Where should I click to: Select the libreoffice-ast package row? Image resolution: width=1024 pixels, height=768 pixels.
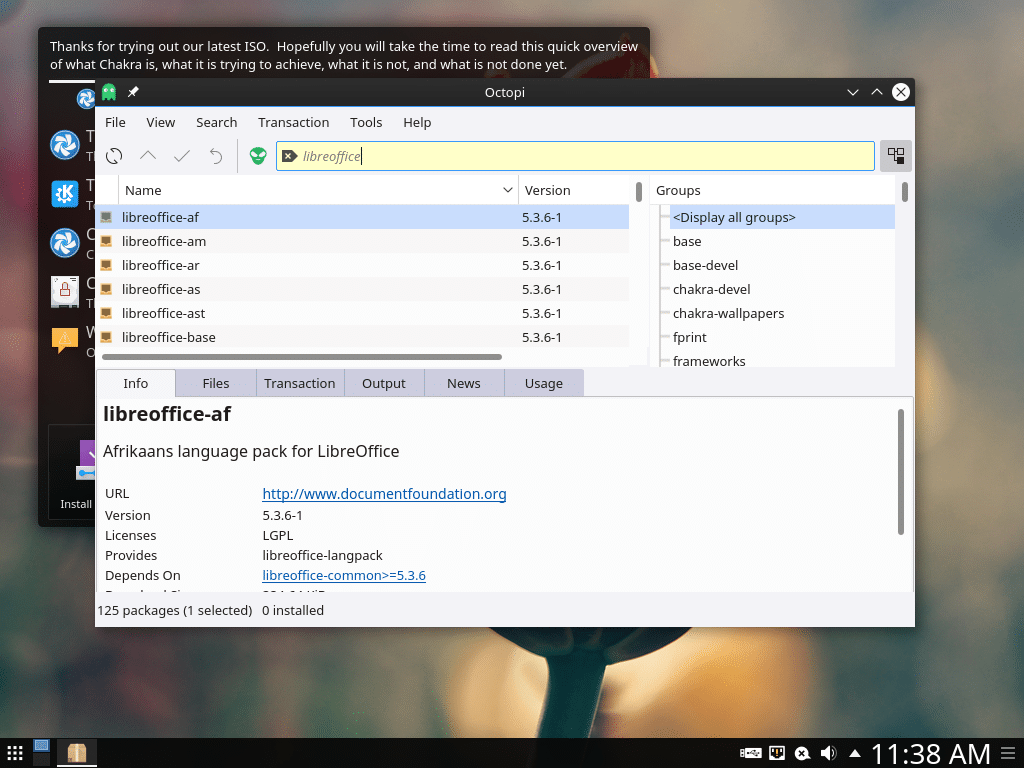[363, 313]
